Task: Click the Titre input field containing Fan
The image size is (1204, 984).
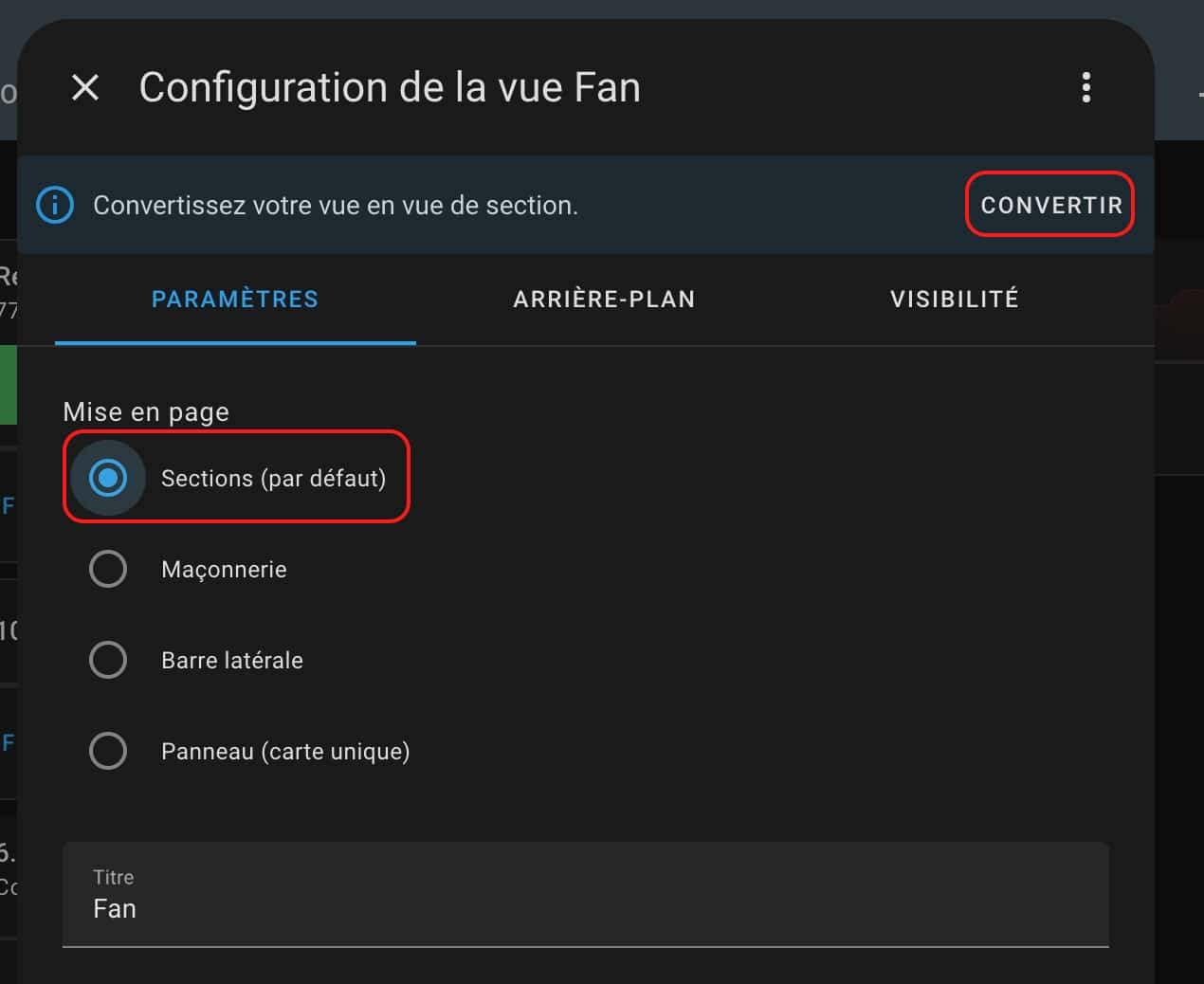Action: pyautogui.click(x=586, y=895)
